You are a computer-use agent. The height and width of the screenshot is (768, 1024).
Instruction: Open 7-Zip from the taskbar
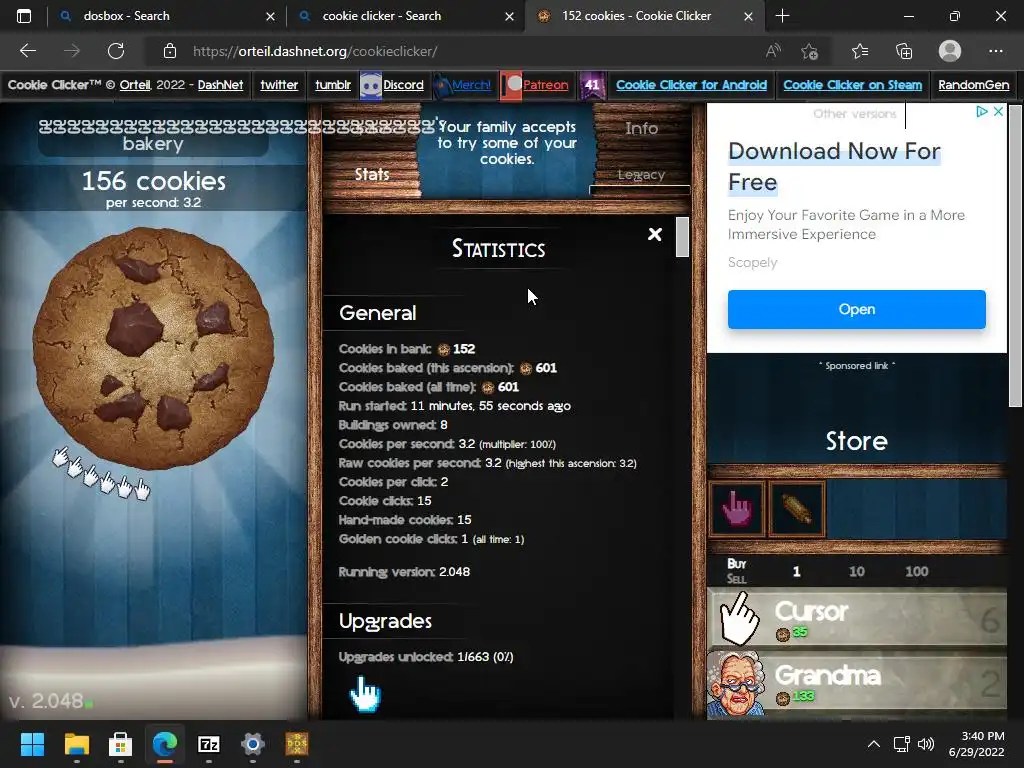208,744
